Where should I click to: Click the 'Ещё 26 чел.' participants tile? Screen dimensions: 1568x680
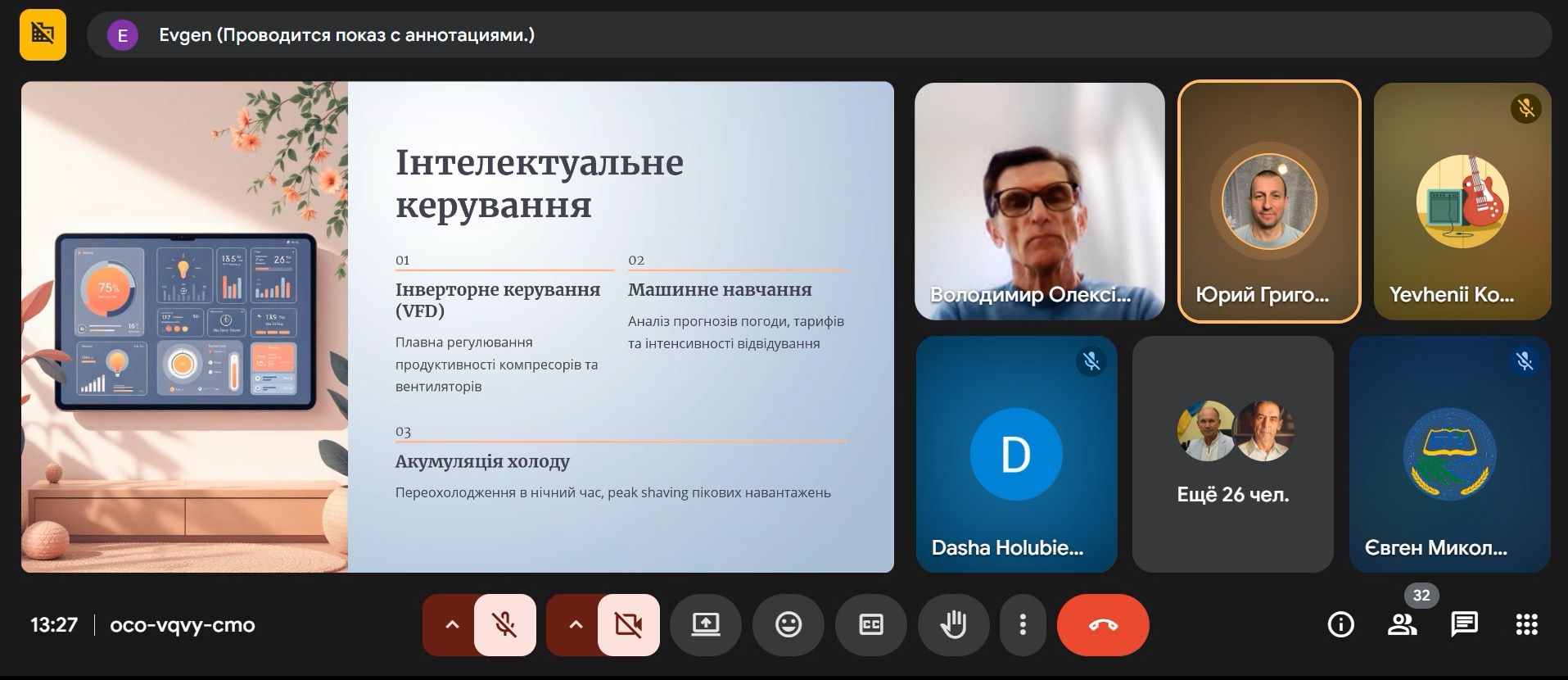[x=1232, y=454]
